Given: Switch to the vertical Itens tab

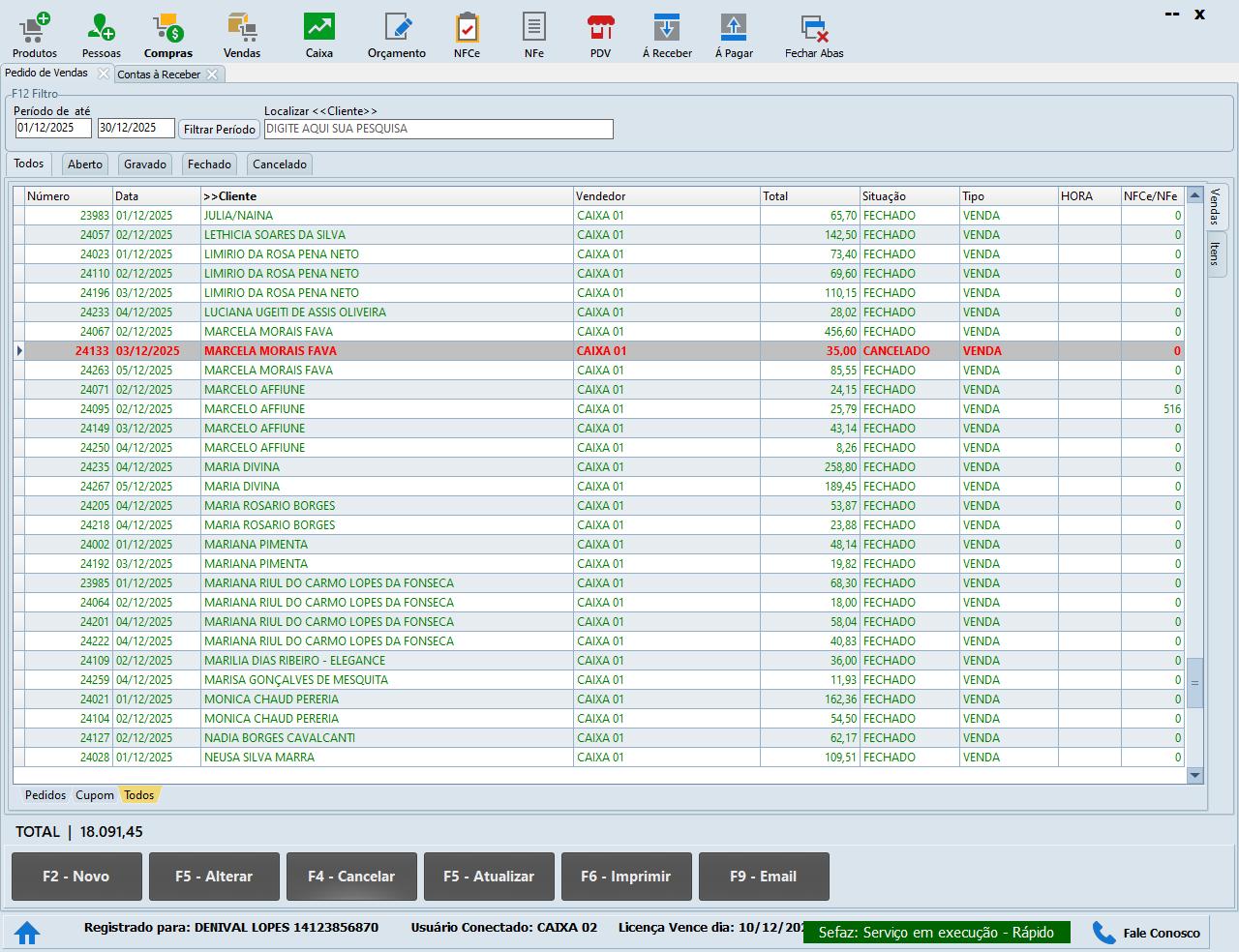Looking at the screenshot, I should tap(1215, 253).
